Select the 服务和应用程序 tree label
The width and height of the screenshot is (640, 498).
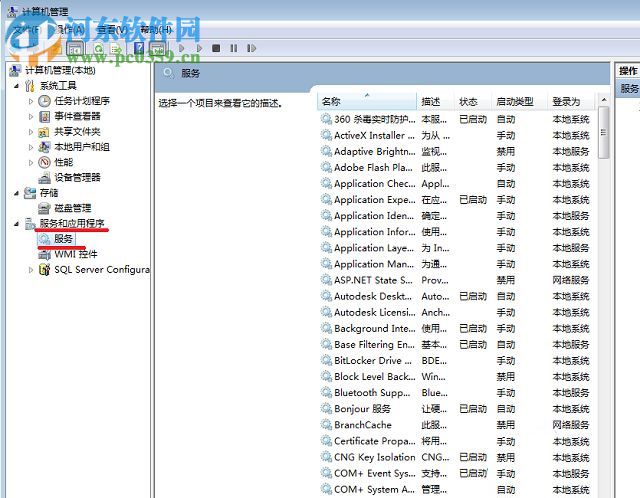[72, 223]
